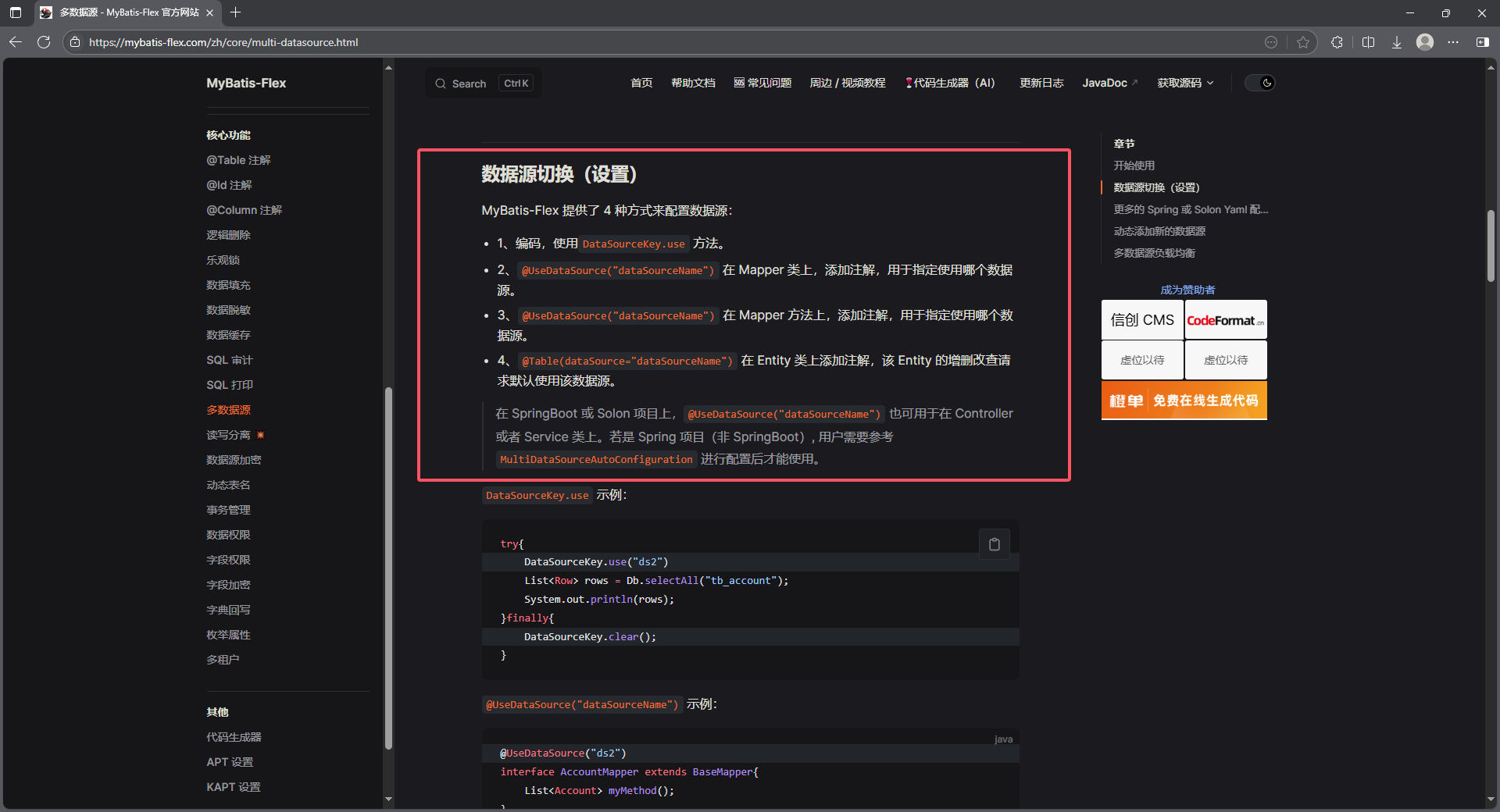
Task: Click the copy code icon on the code block
Action: pos(994,544)
